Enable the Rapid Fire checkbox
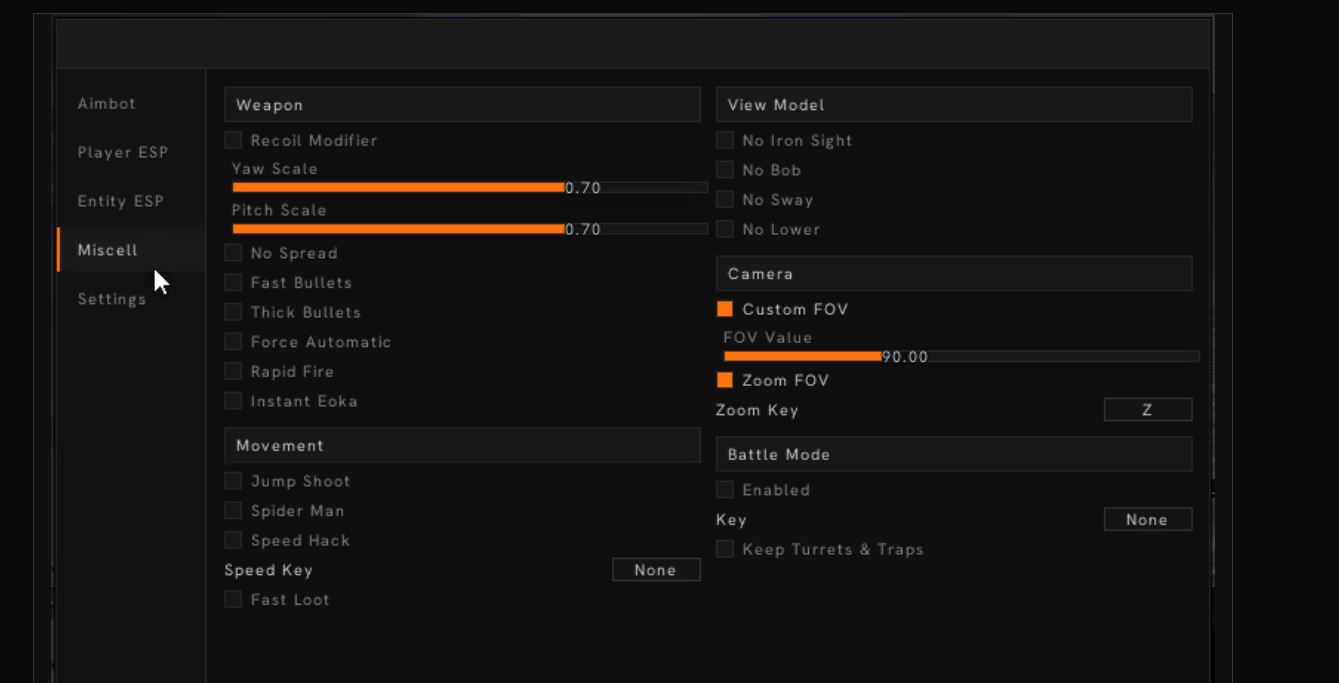Screen dimensions: 1339x683 (x=233, y=372)
